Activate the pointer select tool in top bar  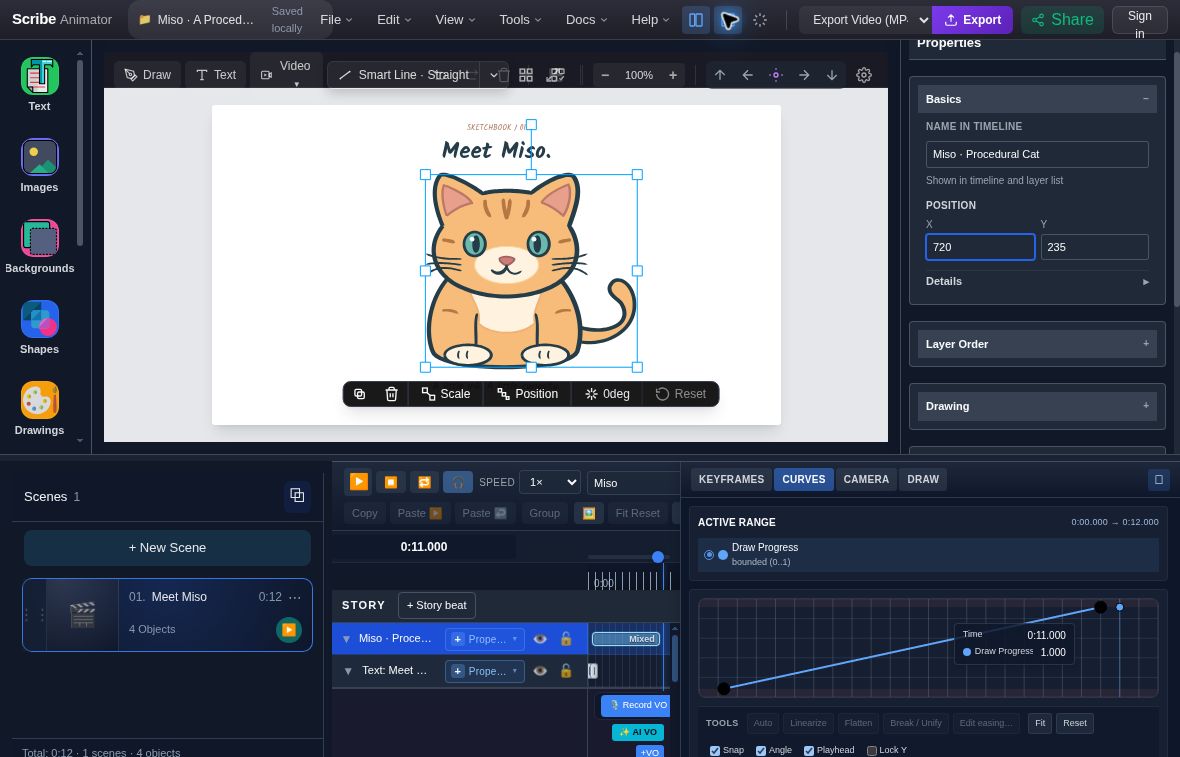[728, 20]
